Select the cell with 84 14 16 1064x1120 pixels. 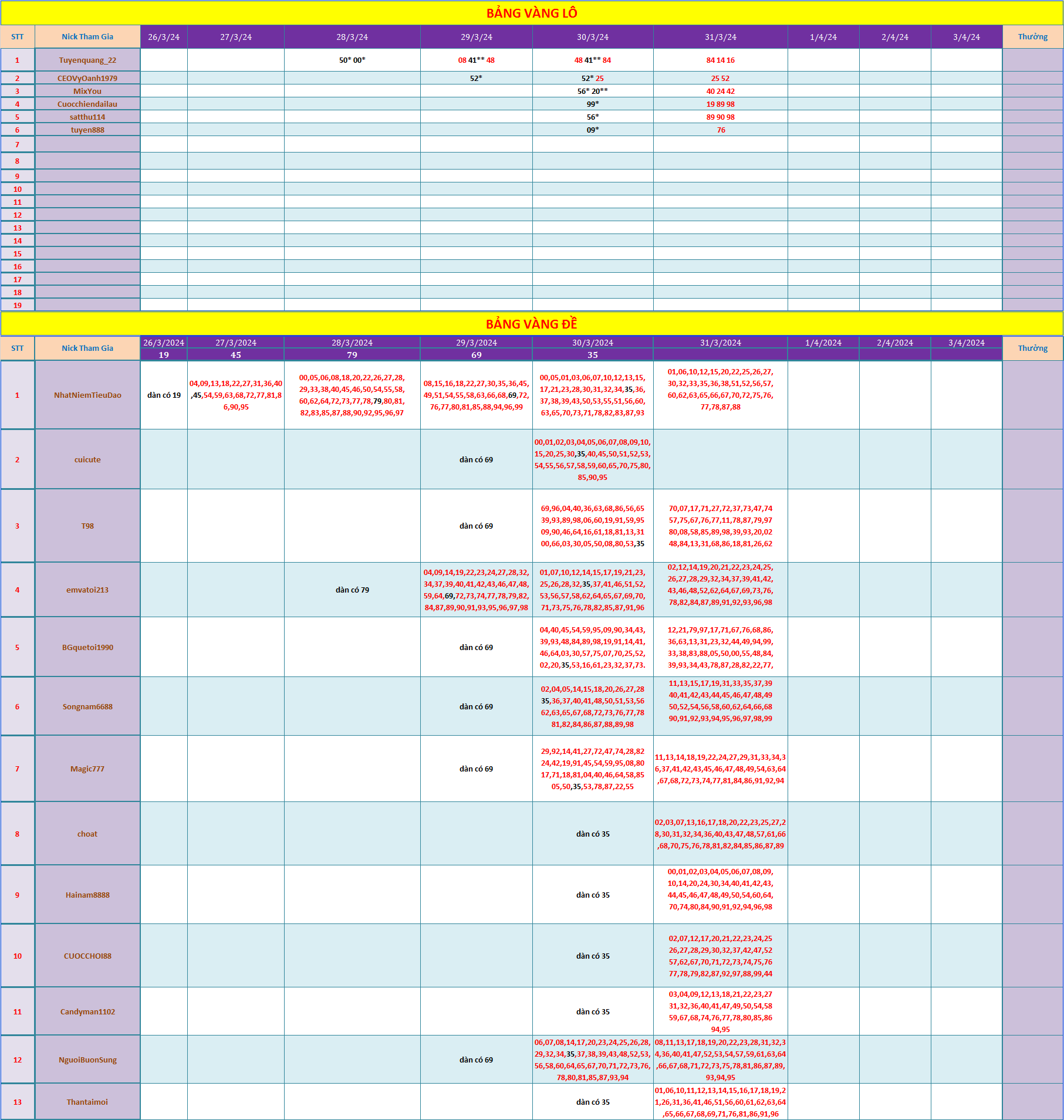(x=721, y=60)
